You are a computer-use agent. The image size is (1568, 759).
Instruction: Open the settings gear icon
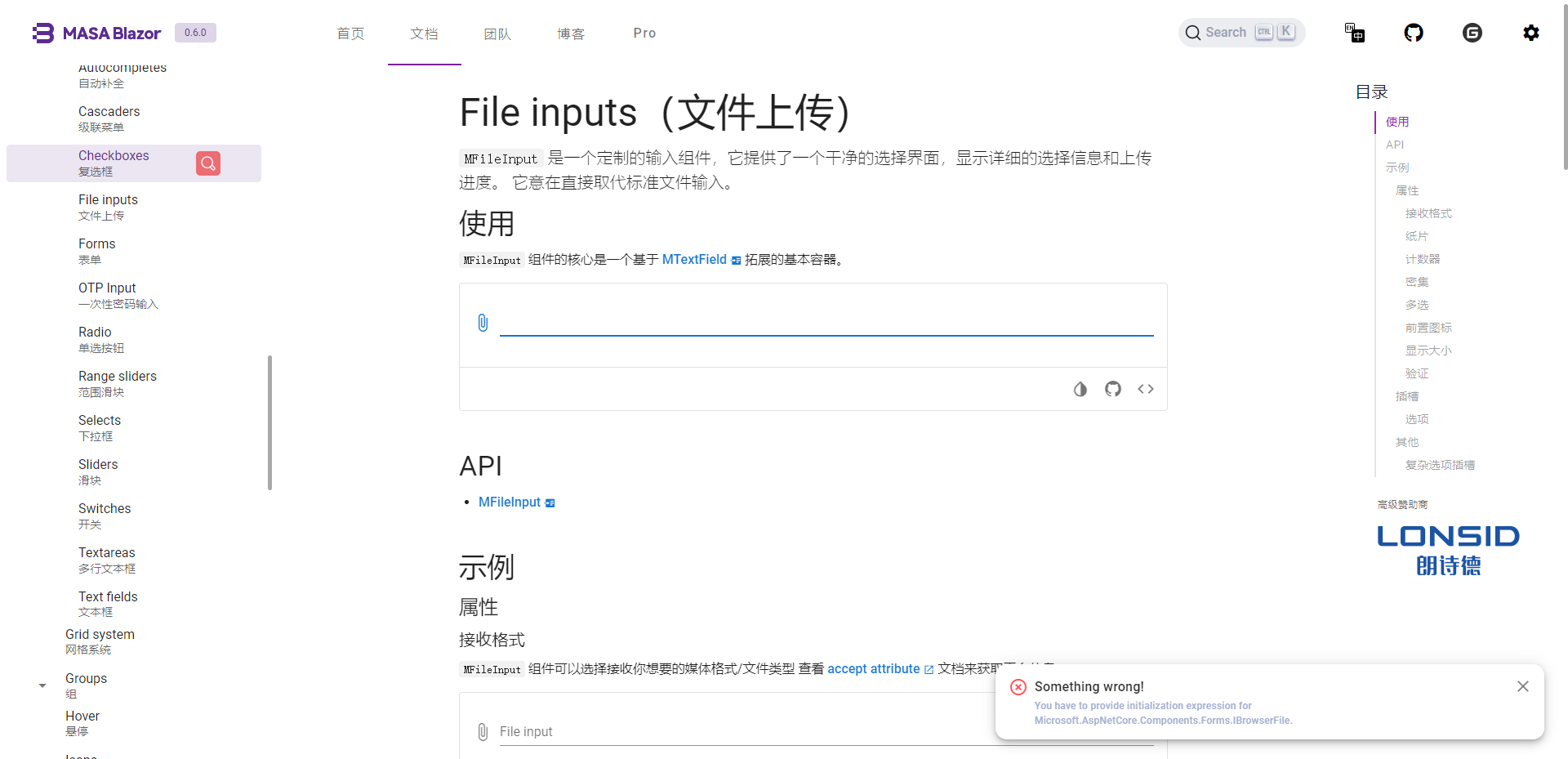[1531, 33]
